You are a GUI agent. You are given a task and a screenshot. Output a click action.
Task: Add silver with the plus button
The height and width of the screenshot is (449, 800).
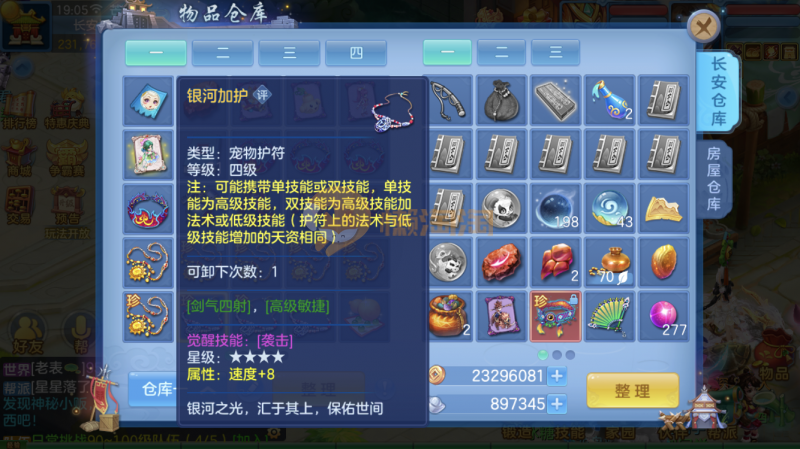tap(557, 404)
